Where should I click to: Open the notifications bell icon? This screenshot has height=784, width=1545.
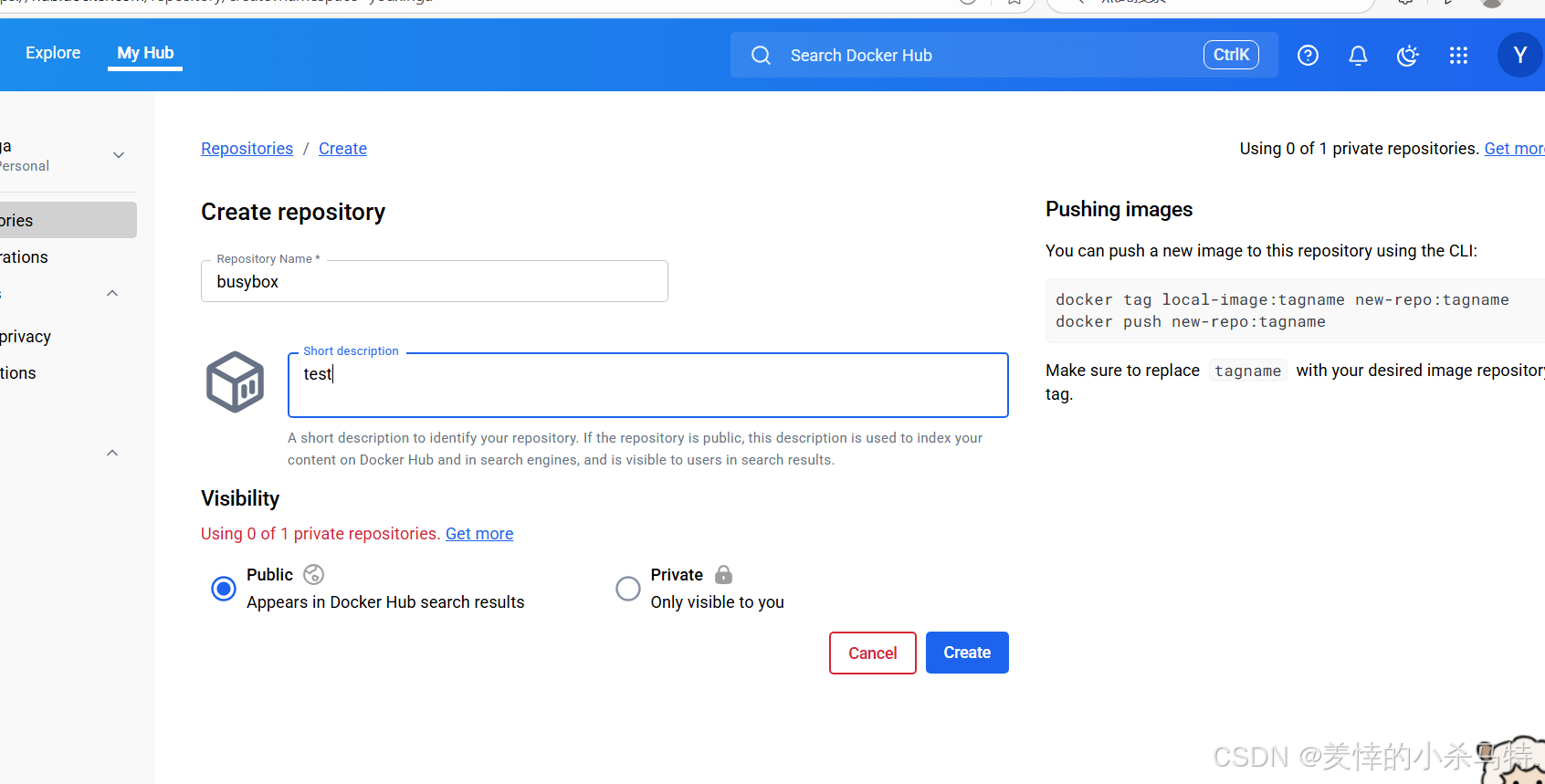coord(1358,56)
